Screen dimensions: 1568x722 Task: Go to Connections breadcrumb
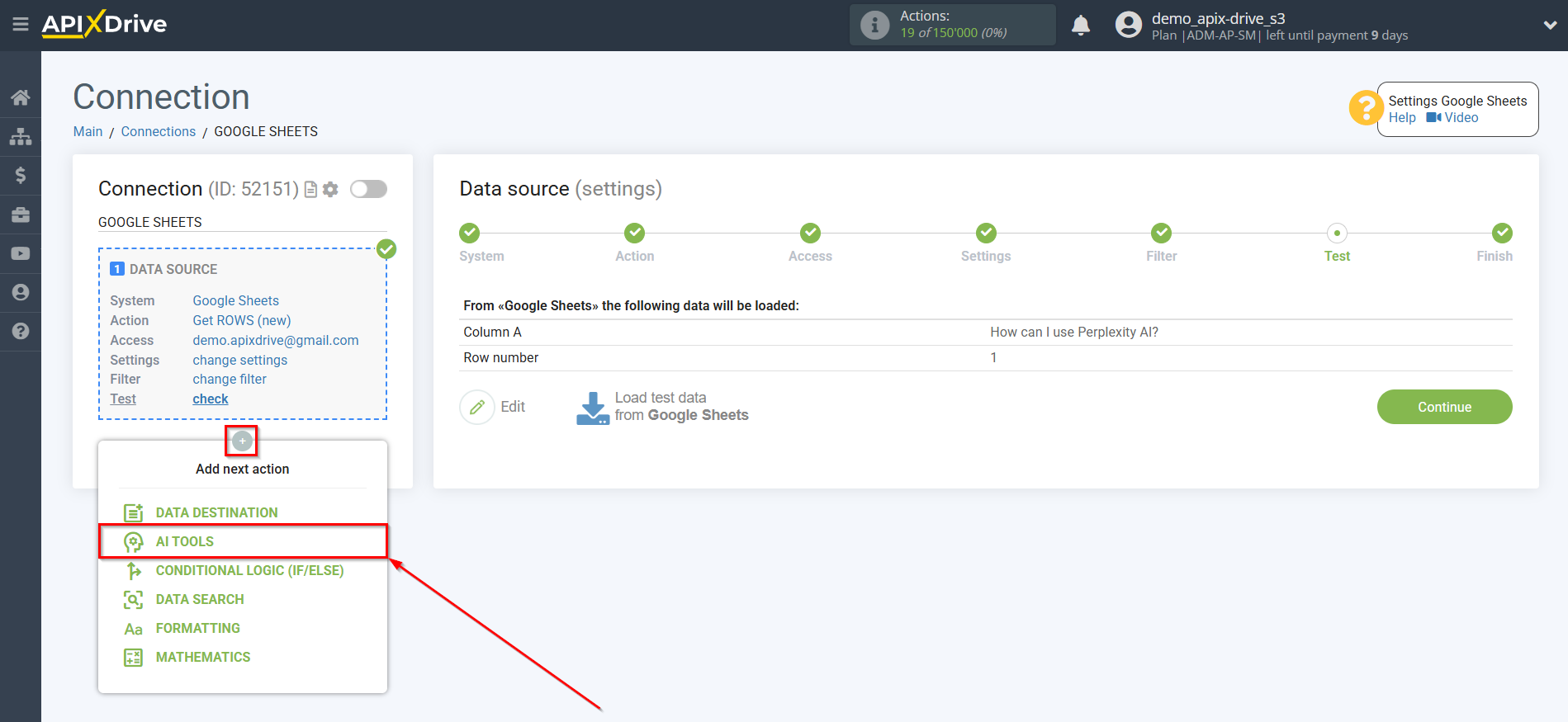(159, 132)
